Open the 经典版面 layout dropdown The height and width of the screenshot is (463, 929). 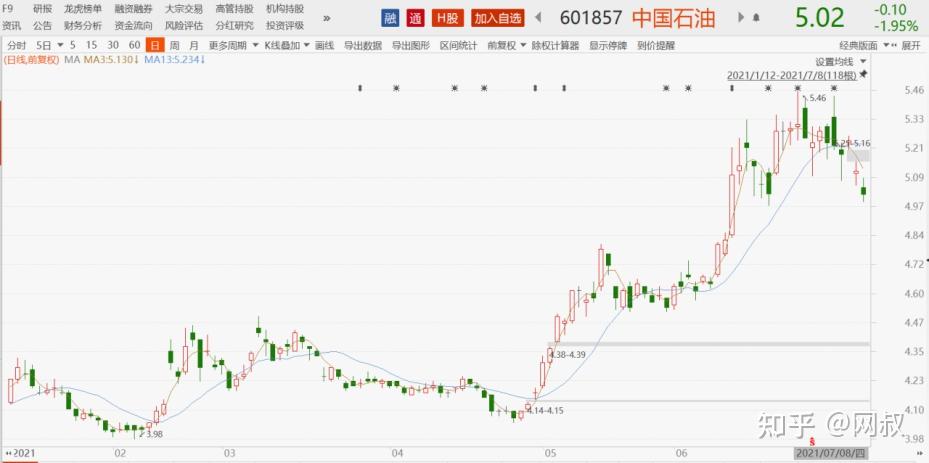[x=864, y=45]
